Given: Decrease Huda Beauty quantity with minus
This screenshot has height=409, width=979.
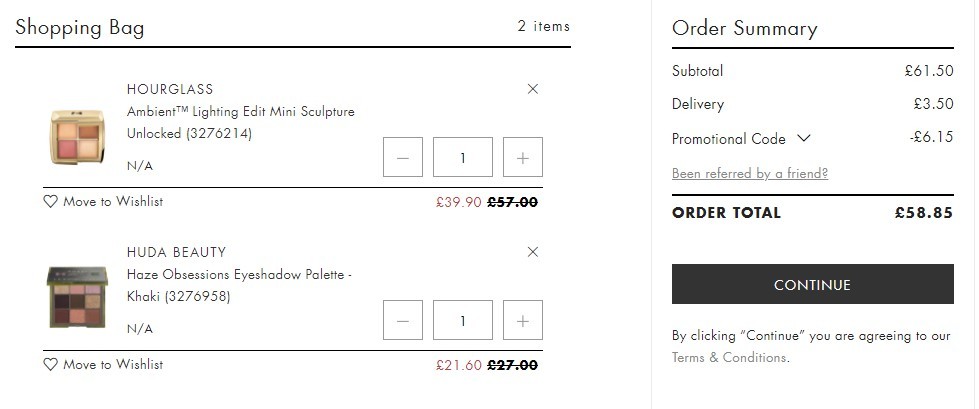Looking at the screenshot, I should point(403,320).
